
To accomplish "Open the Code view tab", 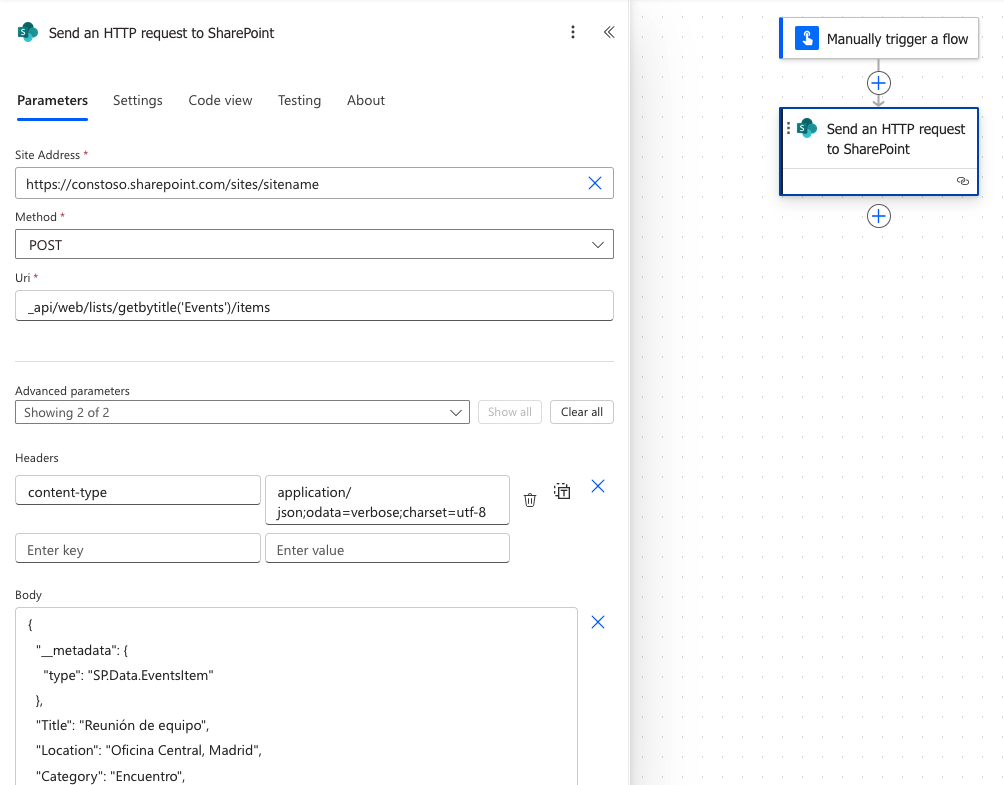I will point(220,100).
